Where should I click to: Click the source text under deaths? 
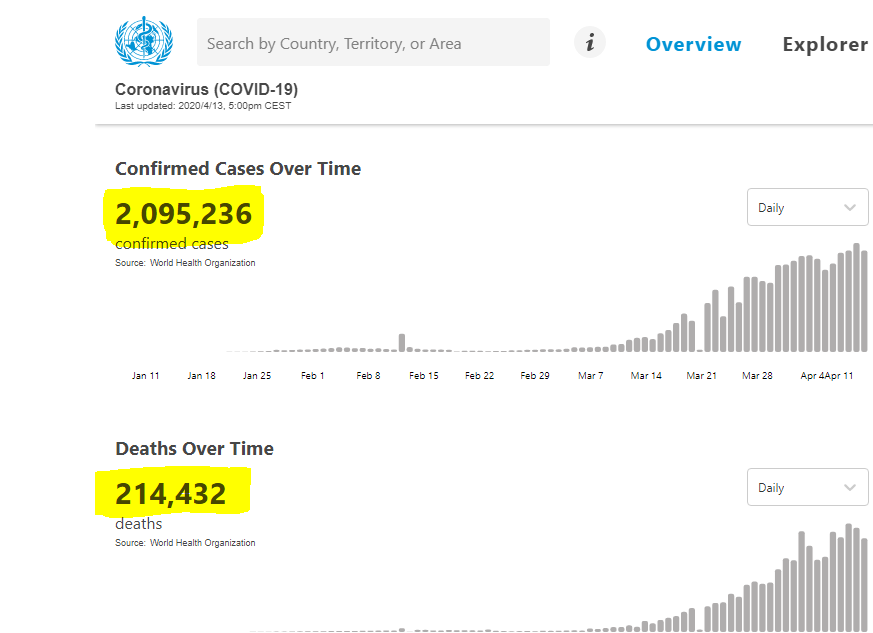[x=185, y=543]
